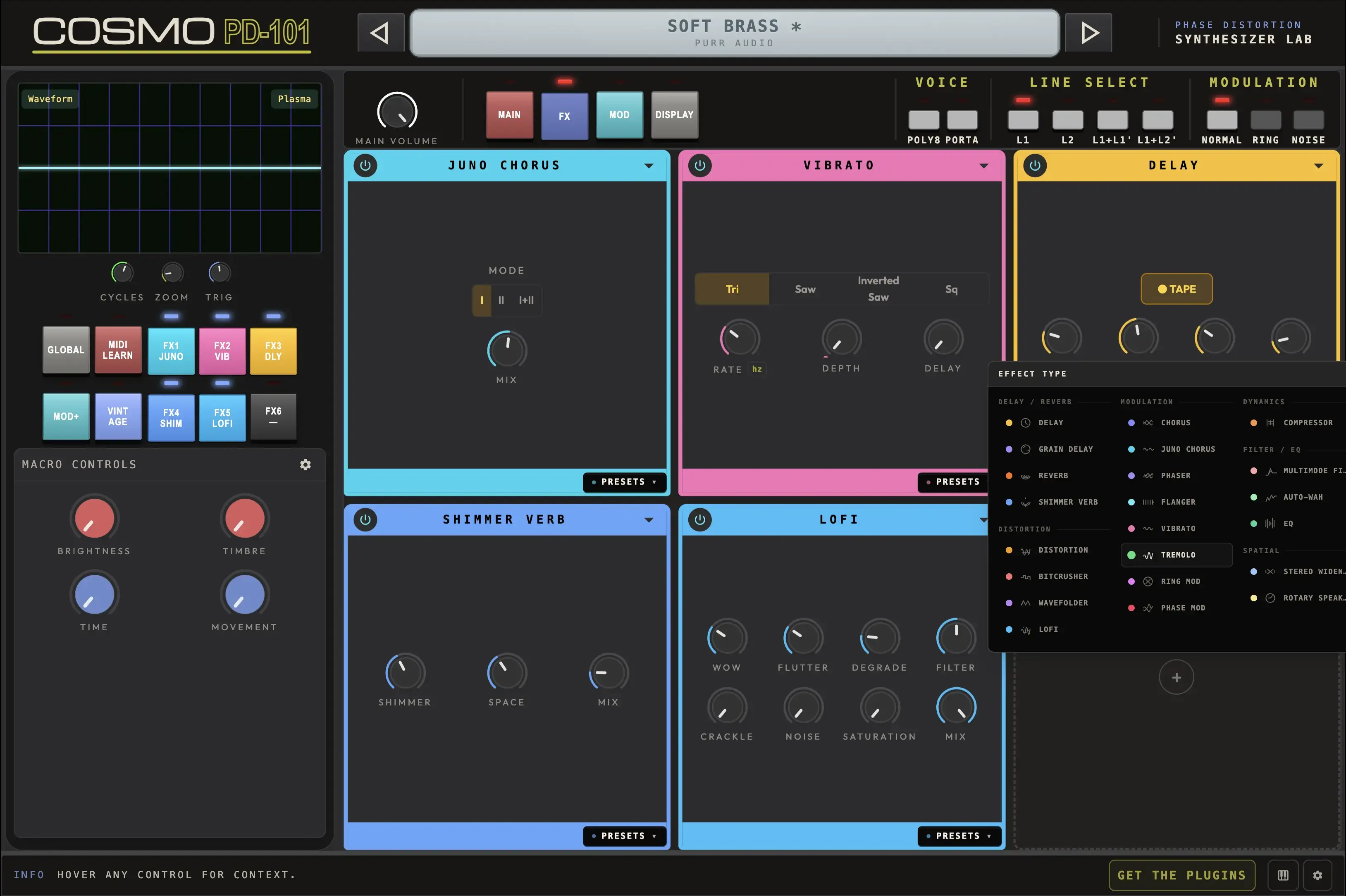The width and height of the screenshot is (1346, 896).
Task: Choose Chorus effect type
Action: pyautogui.click(x=1177, y=423)
